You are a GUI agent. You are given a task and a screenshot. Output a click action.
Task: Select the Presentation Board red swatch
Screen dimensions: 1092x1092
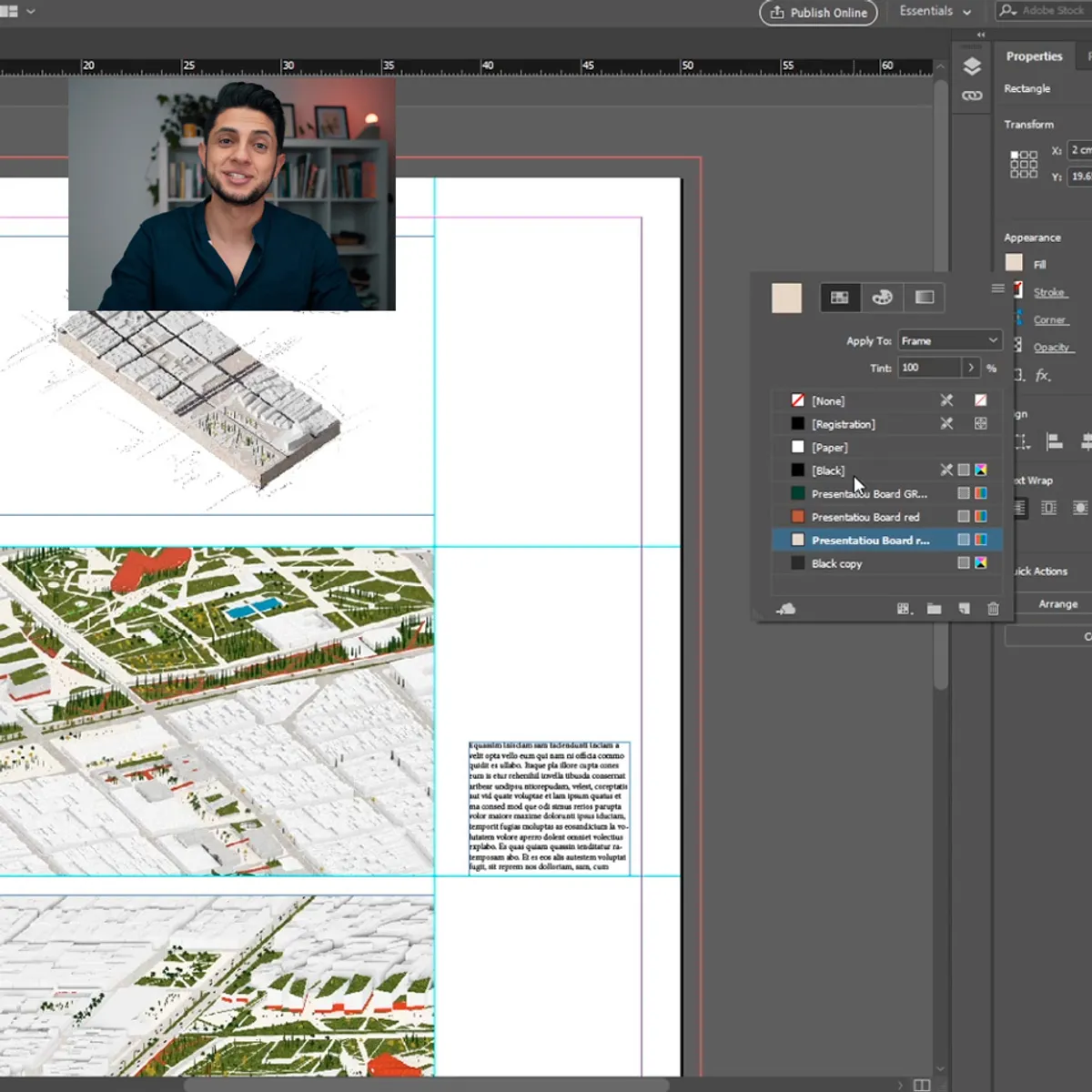tap(864, 516)
